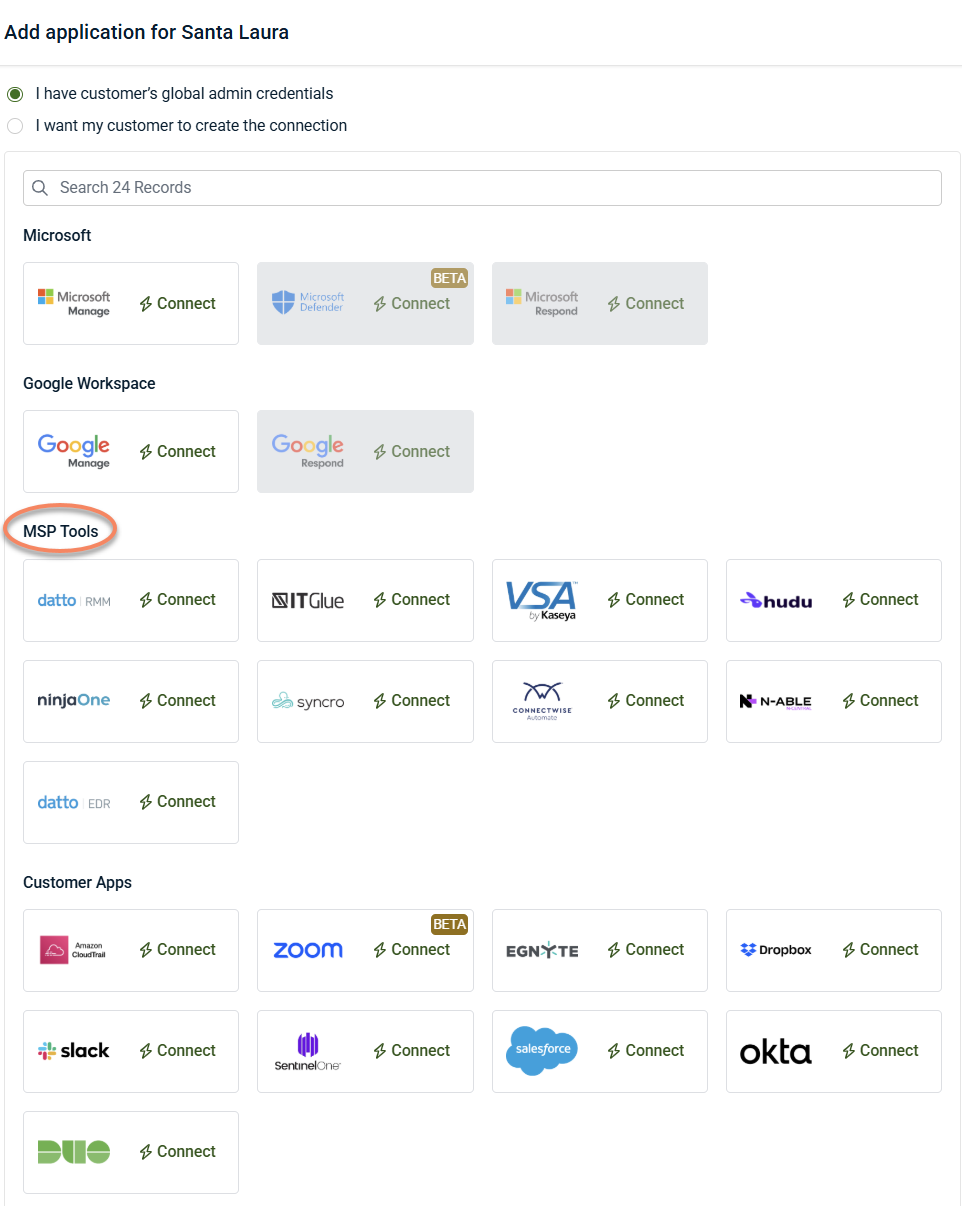Click the Hudu logo icon
The height and width of the screenshot is (1206, 962).
[x=750, y=600]
